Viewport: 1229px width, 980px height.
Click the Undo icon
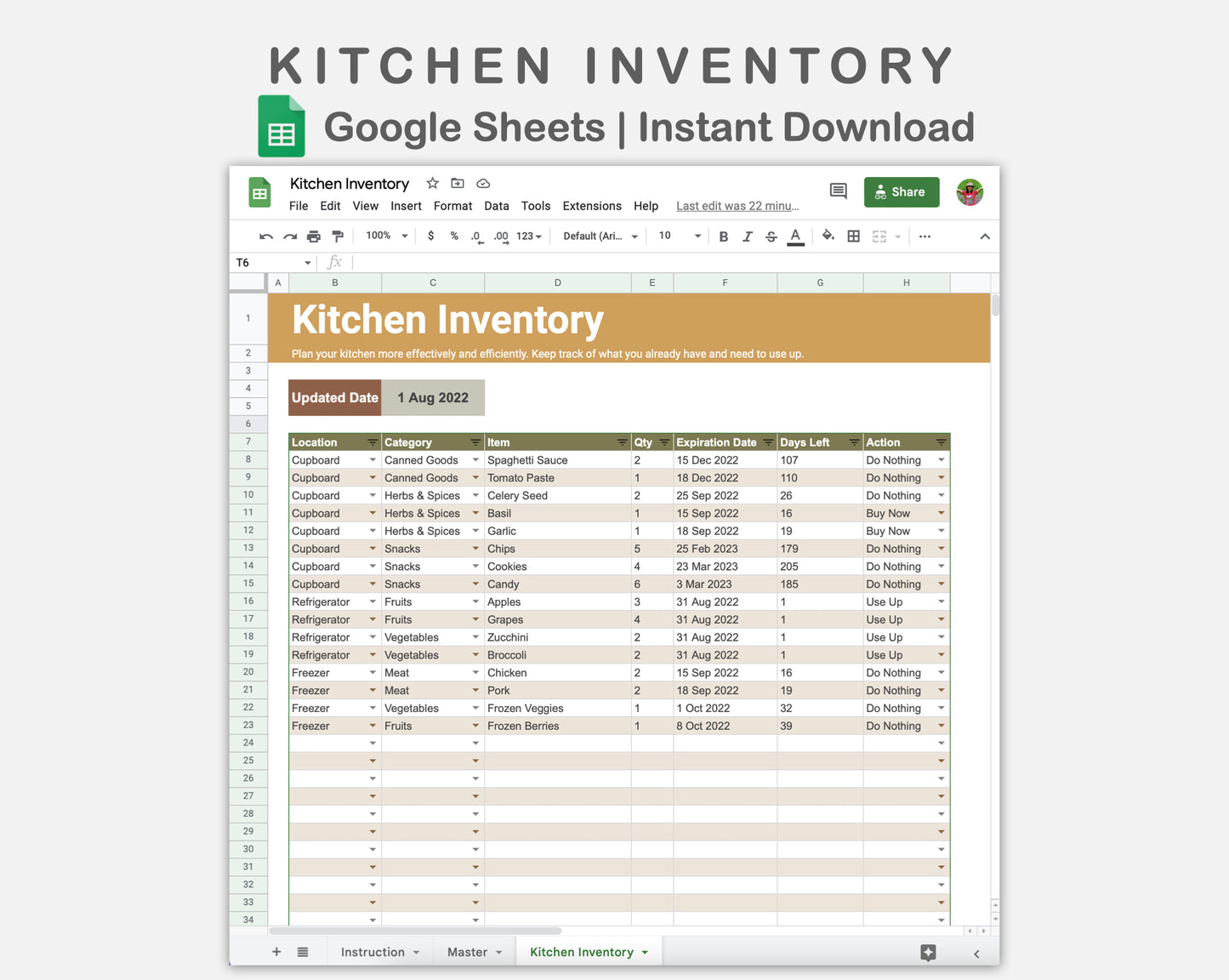(265, 236)
